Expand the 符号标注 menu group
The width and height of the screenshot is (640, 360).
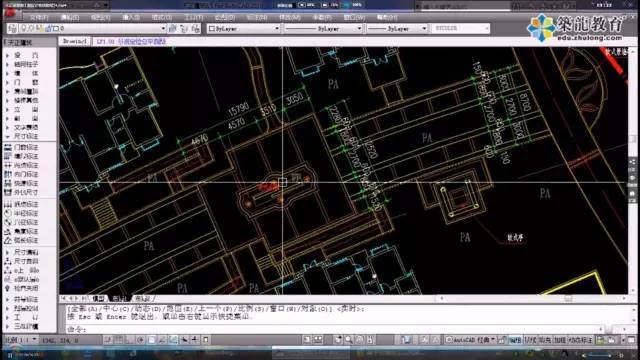pos(22,299)
